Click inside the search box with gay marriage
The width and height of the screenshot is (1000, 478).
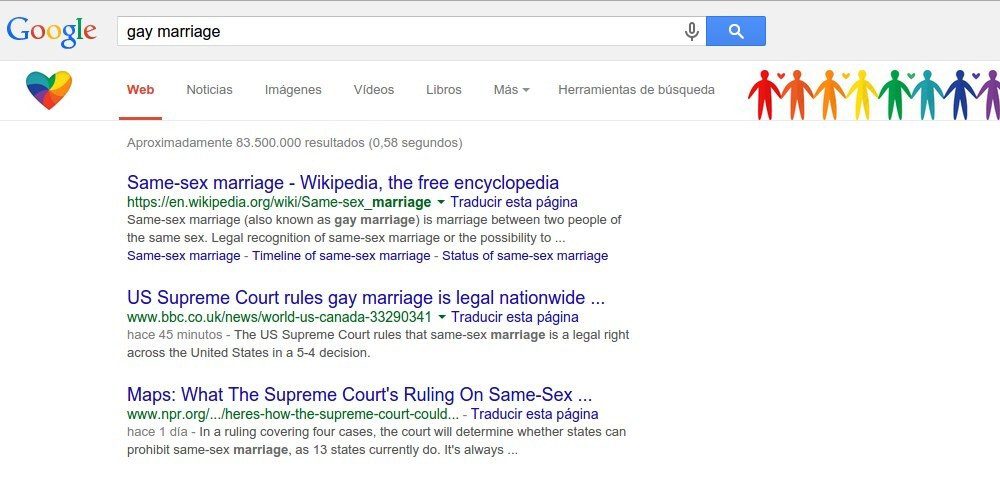point(400,32)
